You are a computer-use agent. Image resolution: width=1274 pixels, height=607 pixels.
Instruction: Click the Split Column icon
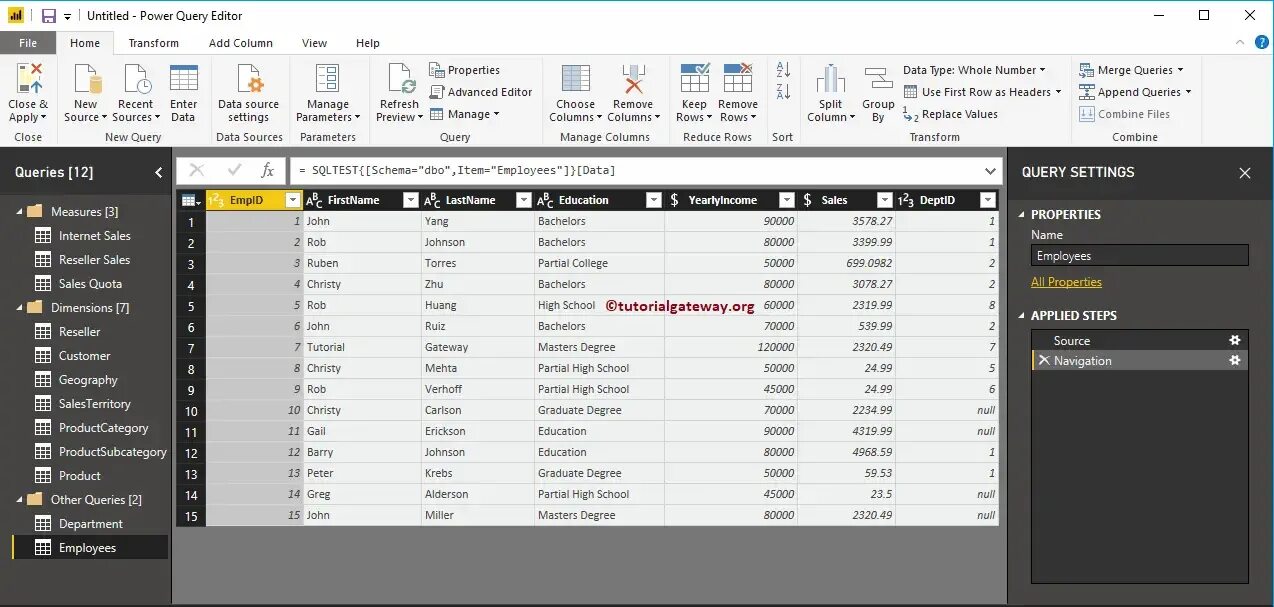(830, 79)
